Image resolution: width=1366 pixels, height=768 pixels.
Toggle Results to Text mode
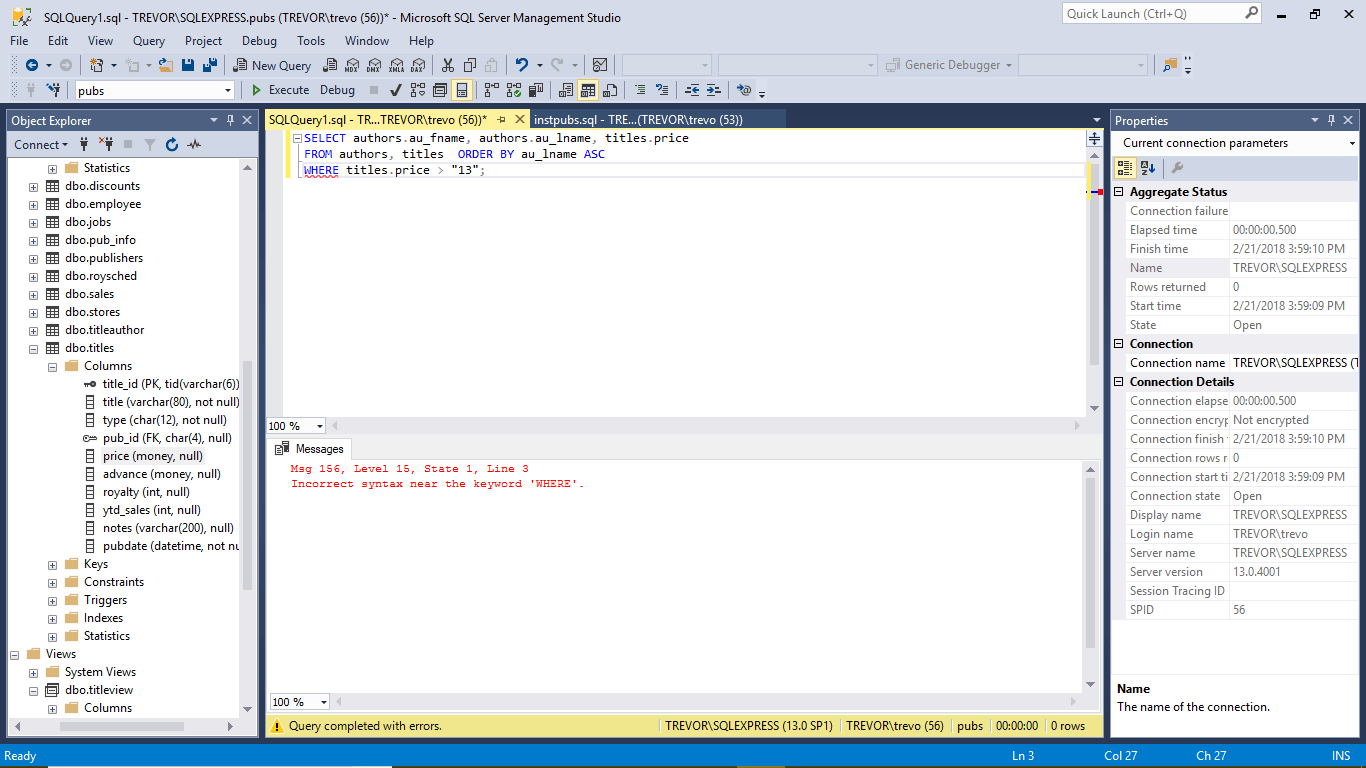(566, 90)
